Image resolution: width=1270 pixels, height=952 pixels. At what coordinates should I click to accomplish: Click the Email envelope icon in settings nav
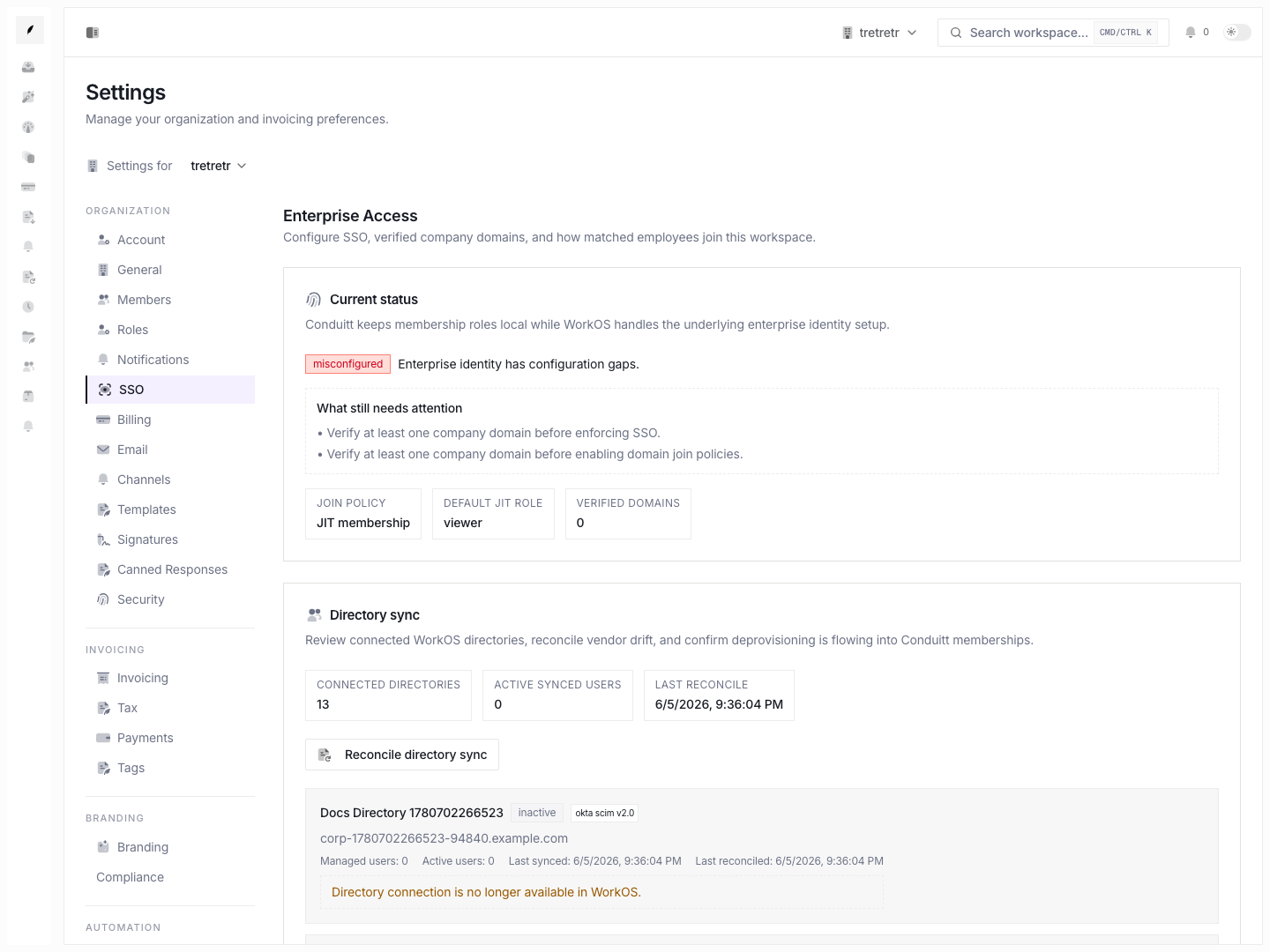[103, 450]
